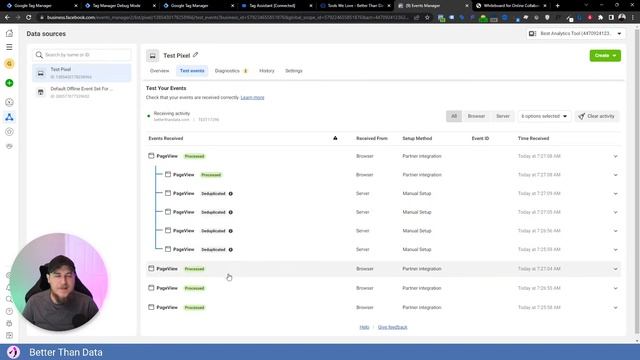
Task: Expand the Deduplicated Server row at 7:26:56
Action: (616, 231)
